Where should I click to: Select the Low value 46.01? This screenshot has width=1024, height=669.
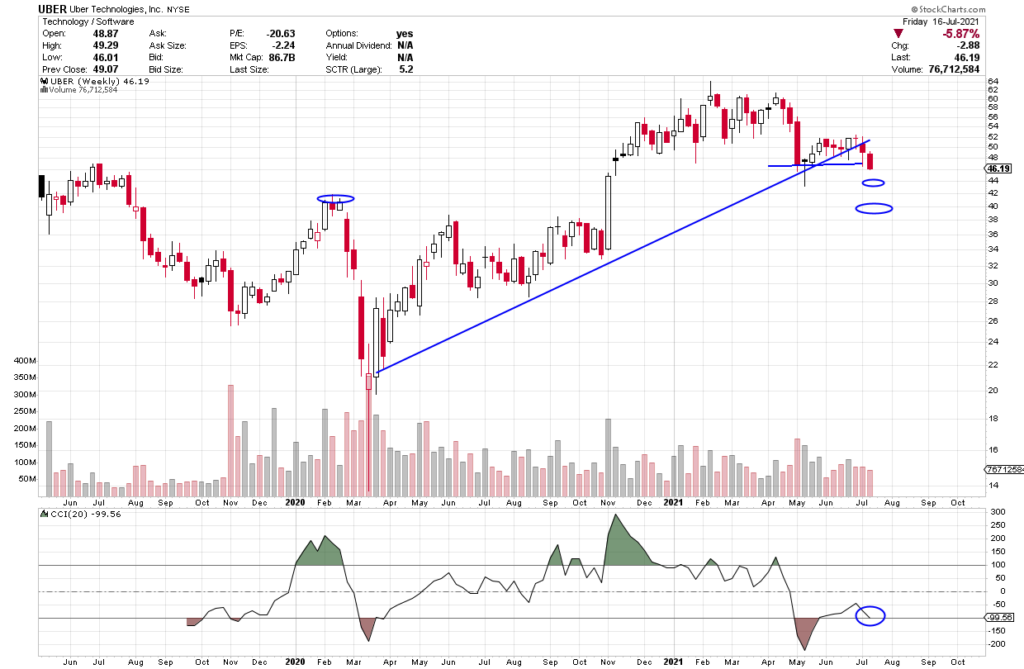(106, 57)
